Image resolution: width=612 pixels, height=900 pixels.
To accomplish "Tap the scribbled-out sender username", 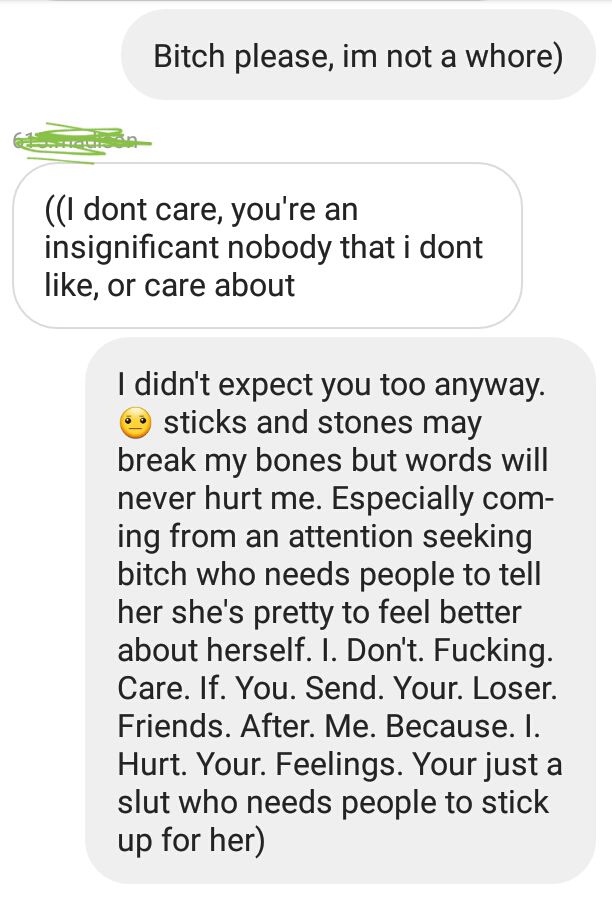I will pos(80,142).
